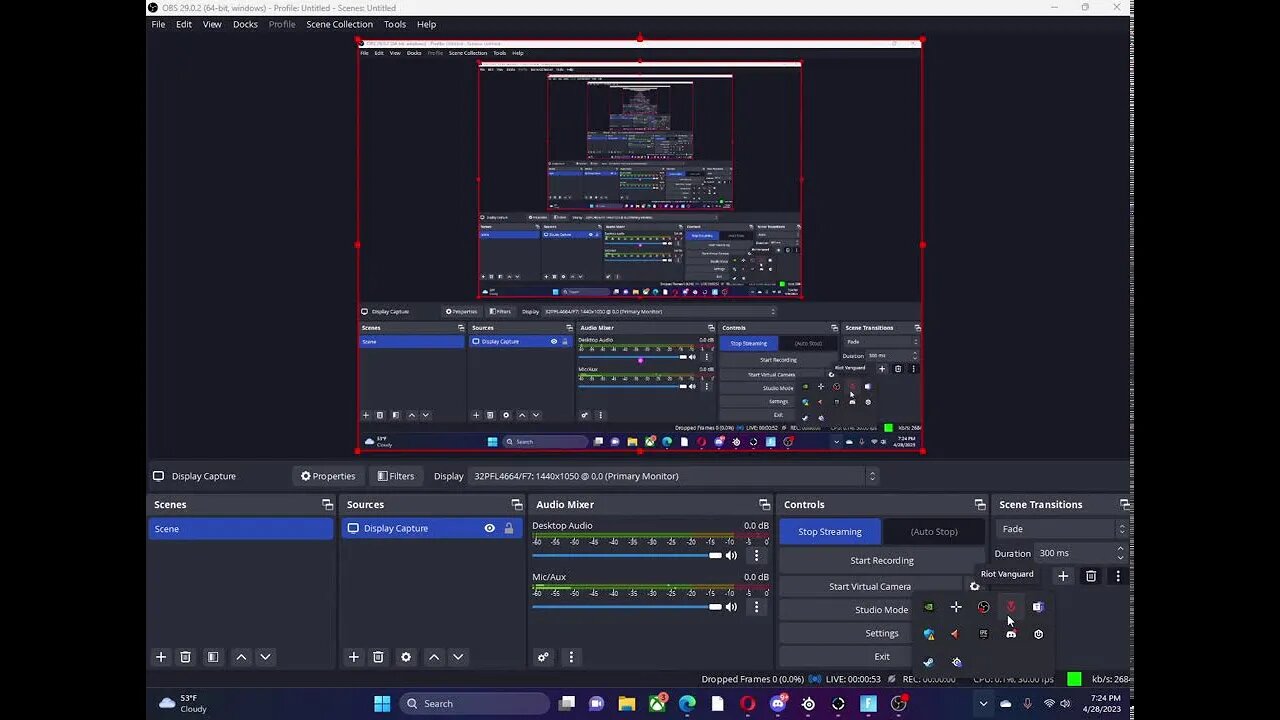
Task: Move source up with arrow icon
Action: [x=434, y=657]
